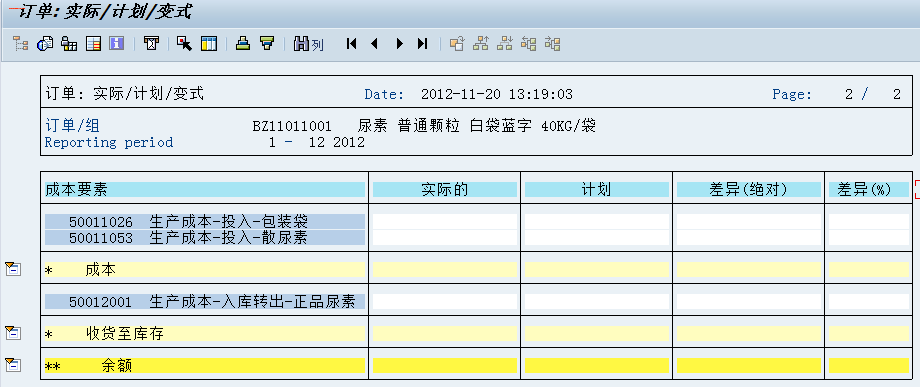
Task: Sort descending with the inverted pyramid icon
Action: pos(268,44)
